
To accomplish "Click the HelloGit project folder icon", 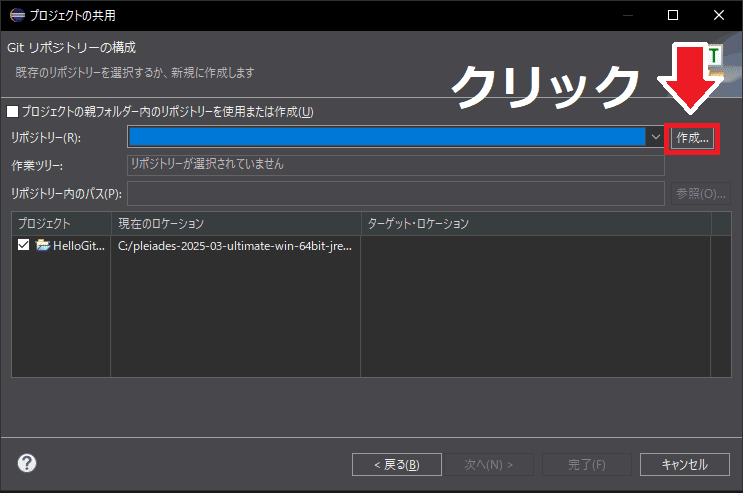I will 43,246.
